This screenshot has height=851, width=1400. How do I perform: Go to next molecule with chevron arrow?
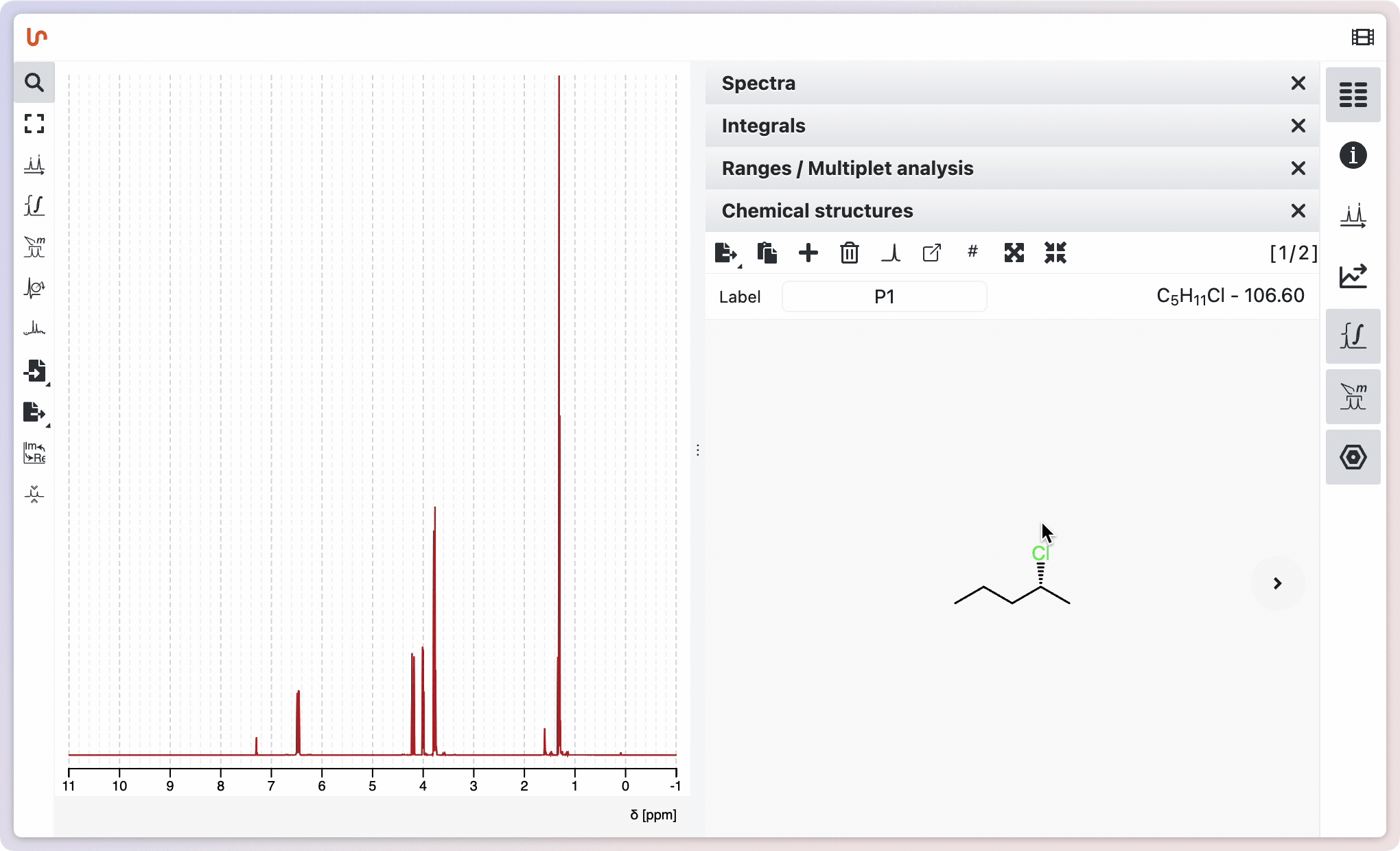click(x=1277, y=583)
